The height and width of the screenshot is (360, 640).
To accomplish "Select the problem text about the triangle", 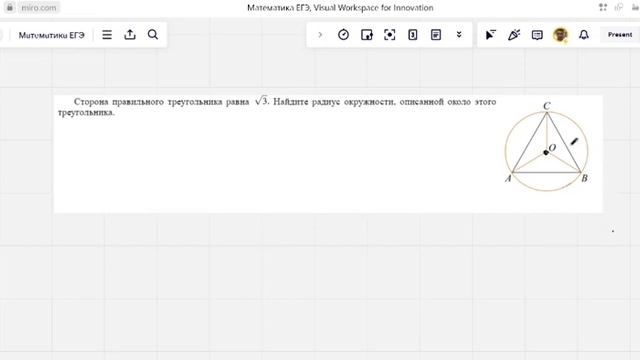I will tap(277, 107).
